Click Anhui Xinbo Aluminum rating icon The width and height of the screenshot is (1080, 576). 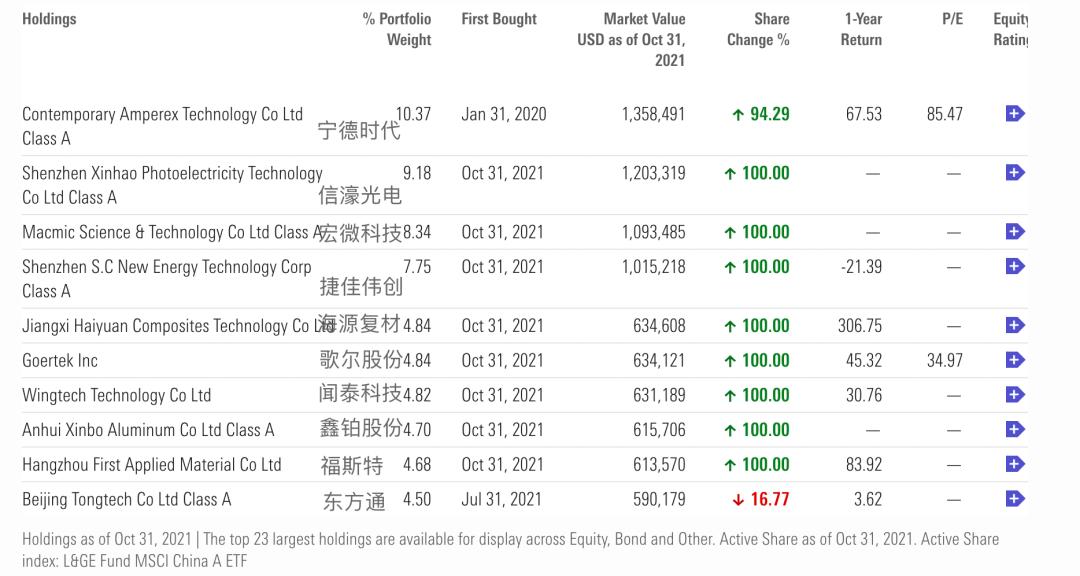click(x=1014, y=430)
